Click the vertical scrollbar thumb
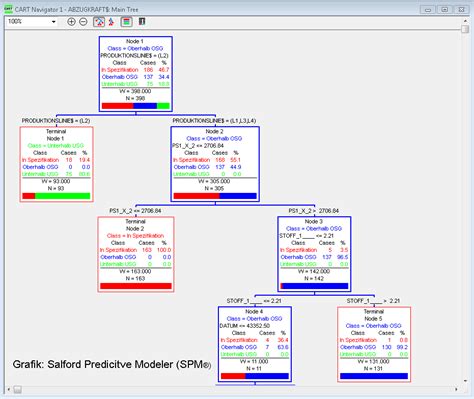The width and height of the screenshot is (474, 399). (x=465, y=30)
